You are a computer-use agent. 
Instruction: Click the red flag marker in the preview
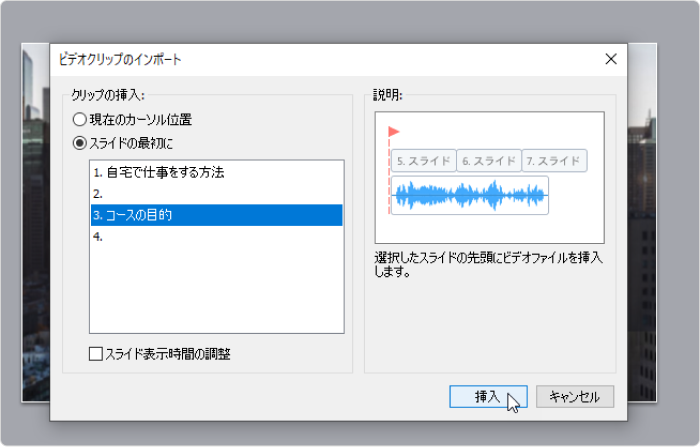(394, 131)
